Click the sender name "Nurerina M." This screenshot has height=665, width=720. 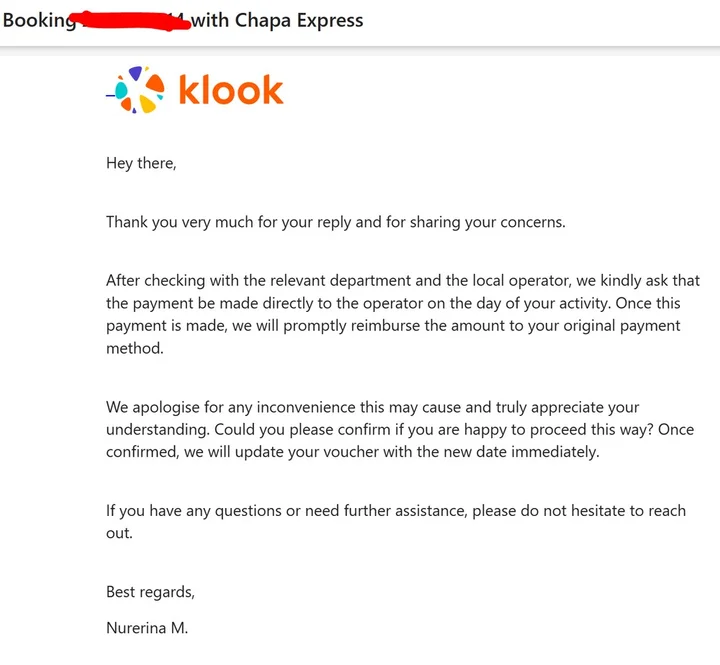(147, 629)
